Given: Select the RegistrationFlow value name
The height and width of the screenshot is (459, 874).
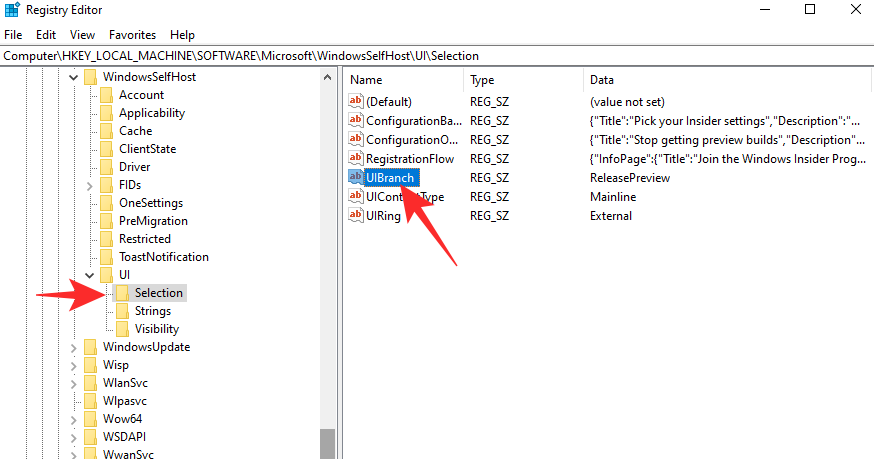Looking at the screenshot, I should tap(410, 159).
